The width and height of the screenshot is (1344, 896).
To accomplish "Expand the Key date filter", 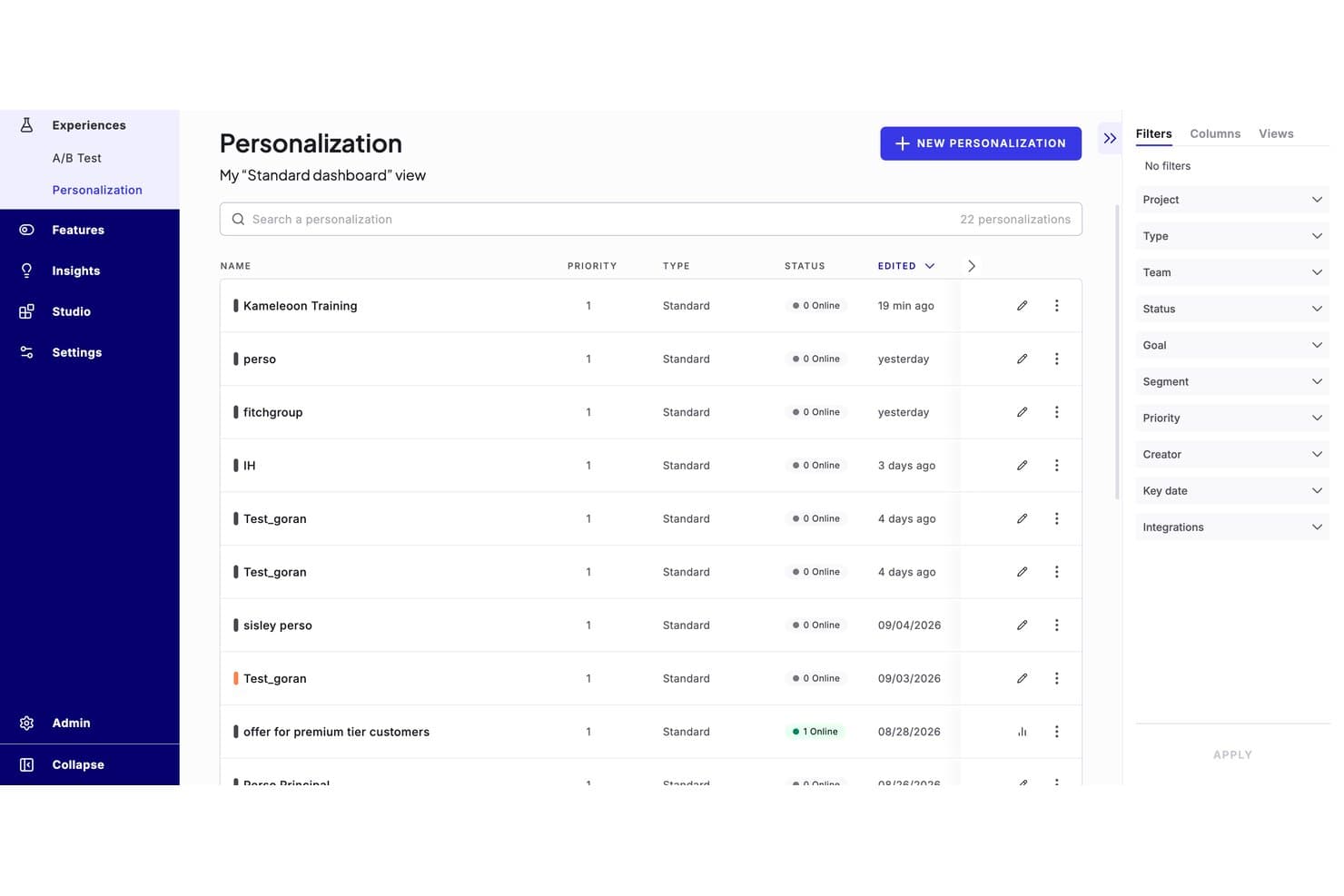I will [x=1231, y=490].
